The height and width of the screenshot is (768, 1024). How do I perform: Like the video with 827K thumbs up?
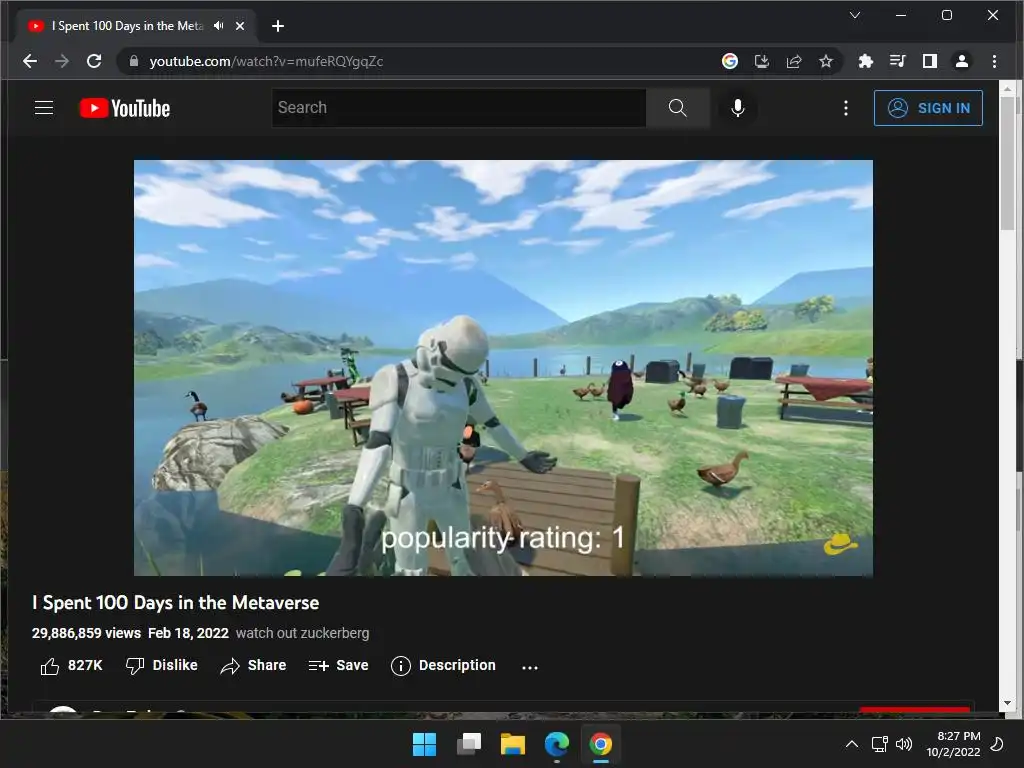point(71,665)
